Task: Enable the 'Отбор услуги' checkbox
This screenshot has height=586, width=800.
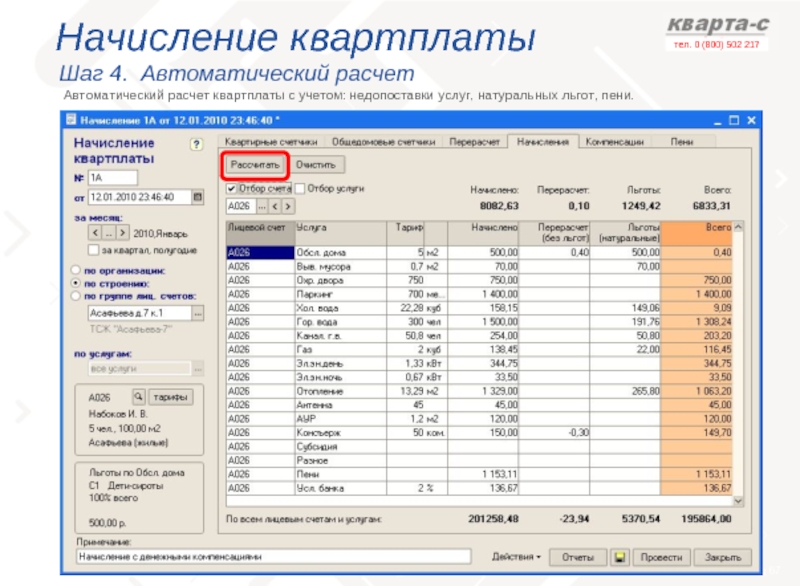Action: click(x=300, y=188)
